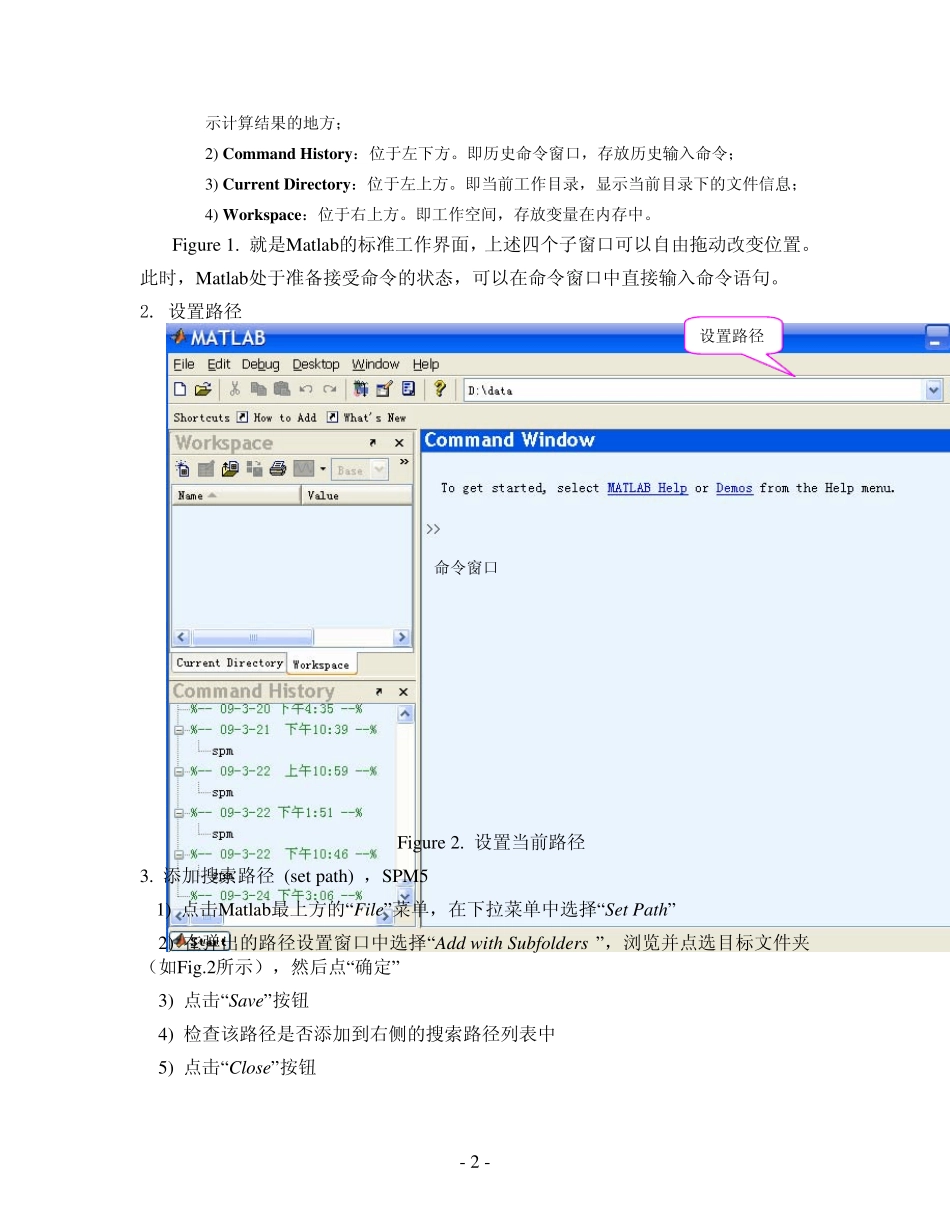Image resolution: width=950 pixels, height=1230 pixels.
Task: Click the Redo arrow icon
Action: (x=330, y=389)
